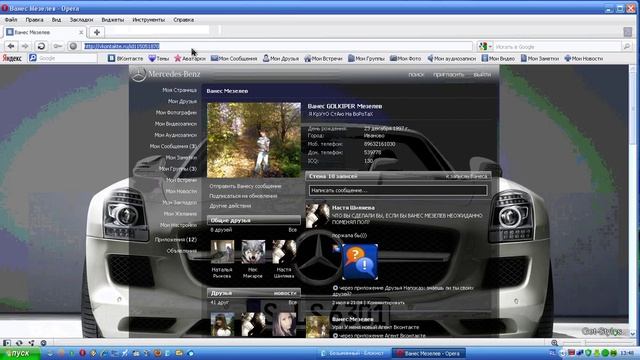640x360 pixels.
Task: Open Мои Видеозаписи in the sidebar
Action: [x=176, y=124]
